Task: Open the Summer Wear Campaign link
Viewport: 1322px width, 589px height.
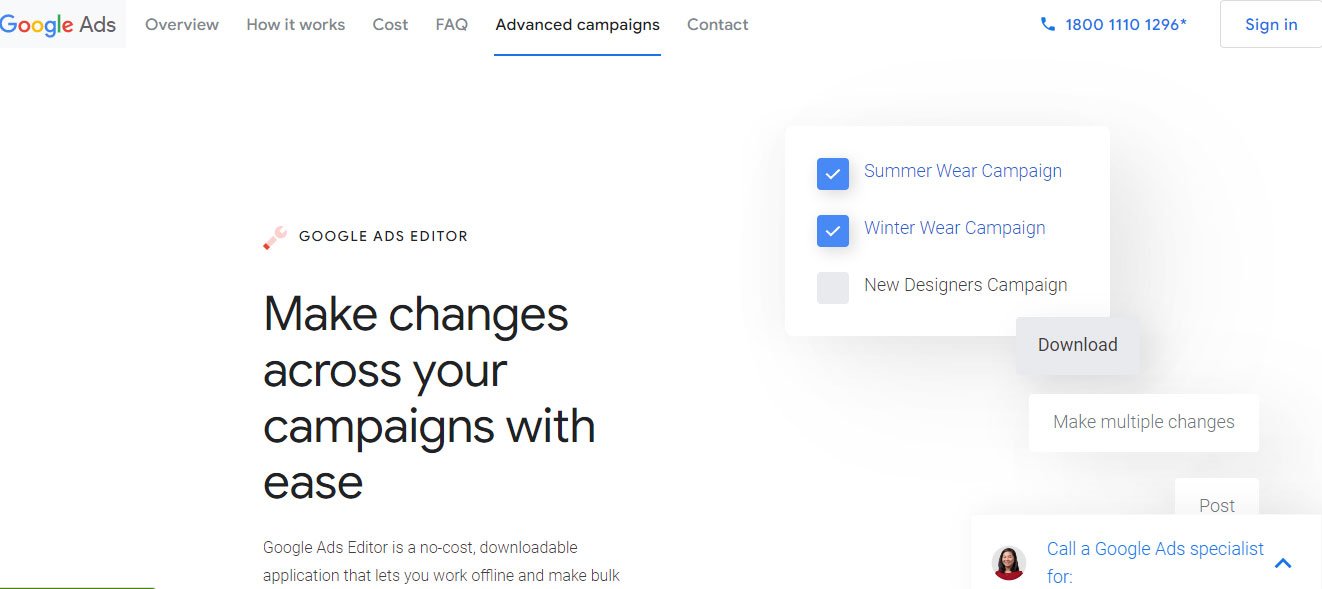Action: pos(962,171)
